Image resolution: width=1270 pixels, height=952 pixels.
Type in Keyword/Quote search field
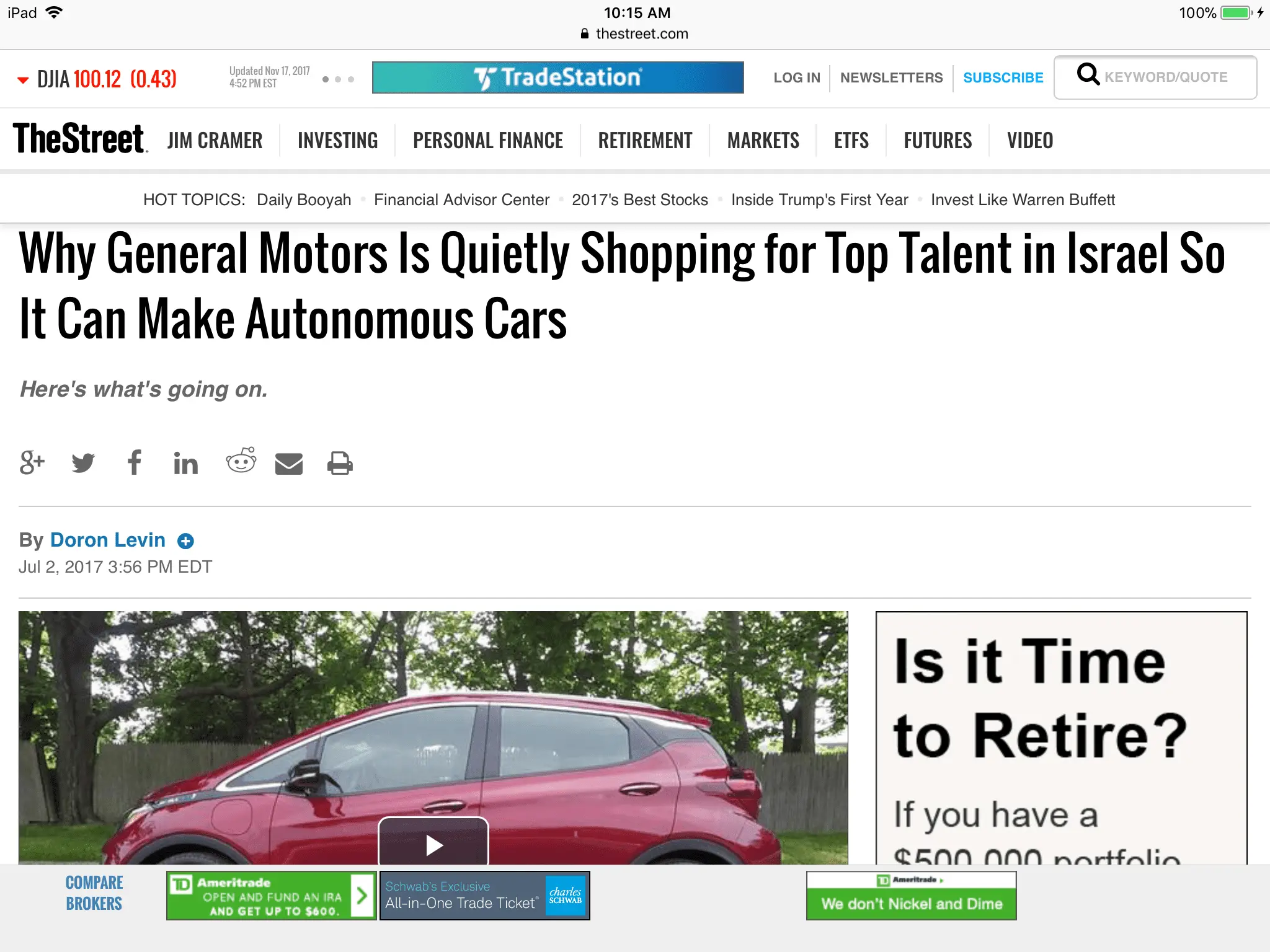coord(1166,77)
